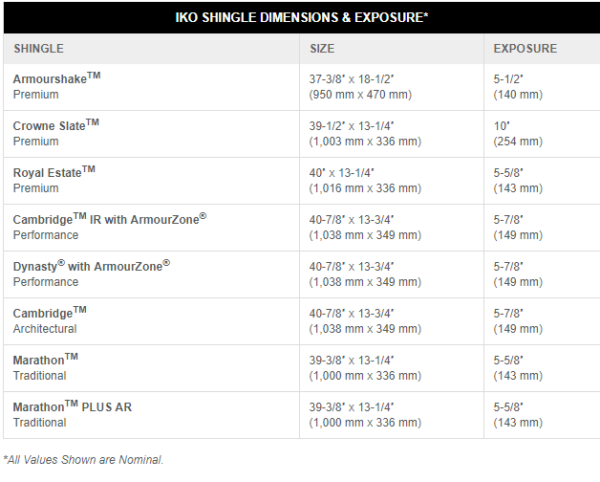Screen dimensions: 600x482
Task: Click the EXPOSURE column header
Action: pyautogui.click(x=525, y=48)
